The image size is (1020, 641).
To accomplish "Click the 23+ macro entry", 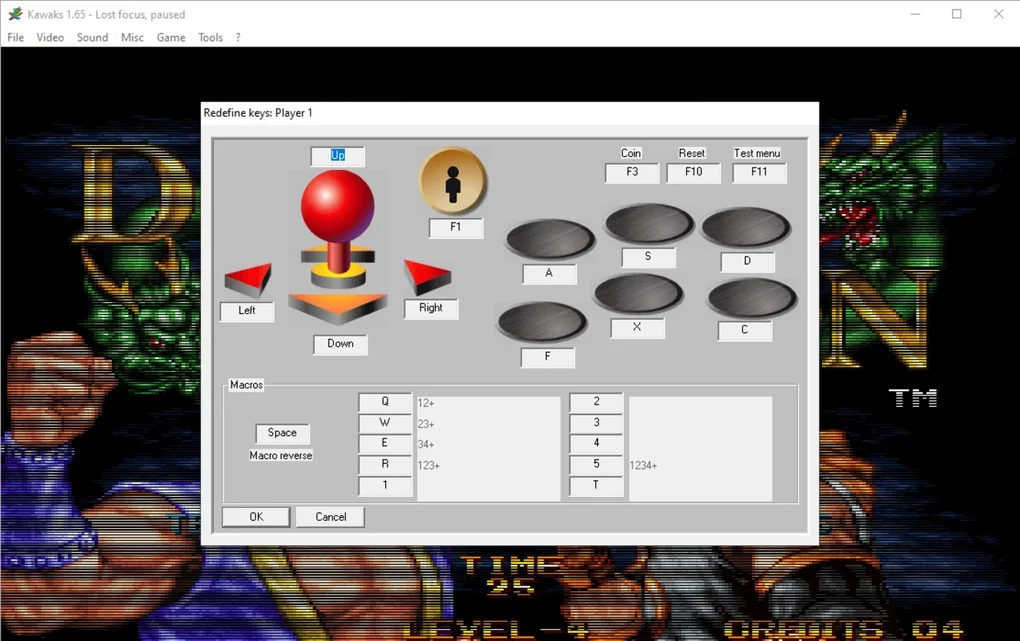I will (x=426, y=424).
